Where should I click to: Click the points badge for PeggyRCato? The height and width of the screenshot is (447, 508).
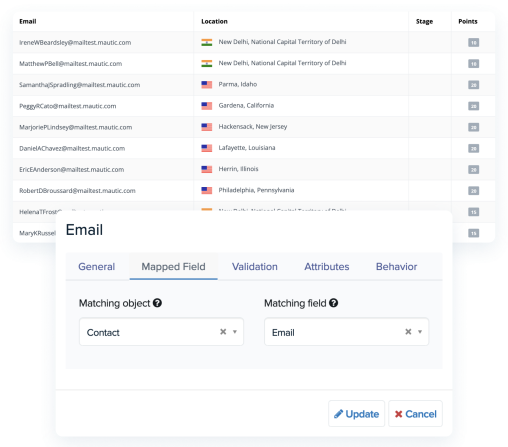(473, 106)
